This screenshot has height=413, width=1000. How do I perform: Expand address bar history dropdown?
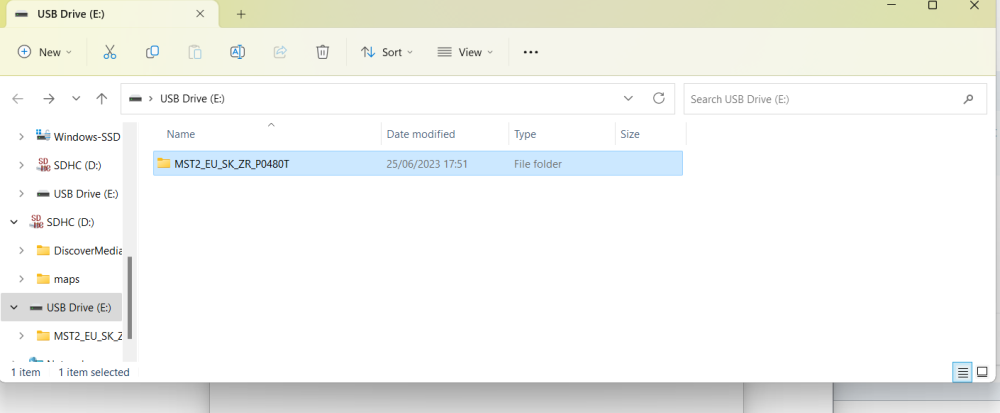pyautogui.click(x=628, y=99)
